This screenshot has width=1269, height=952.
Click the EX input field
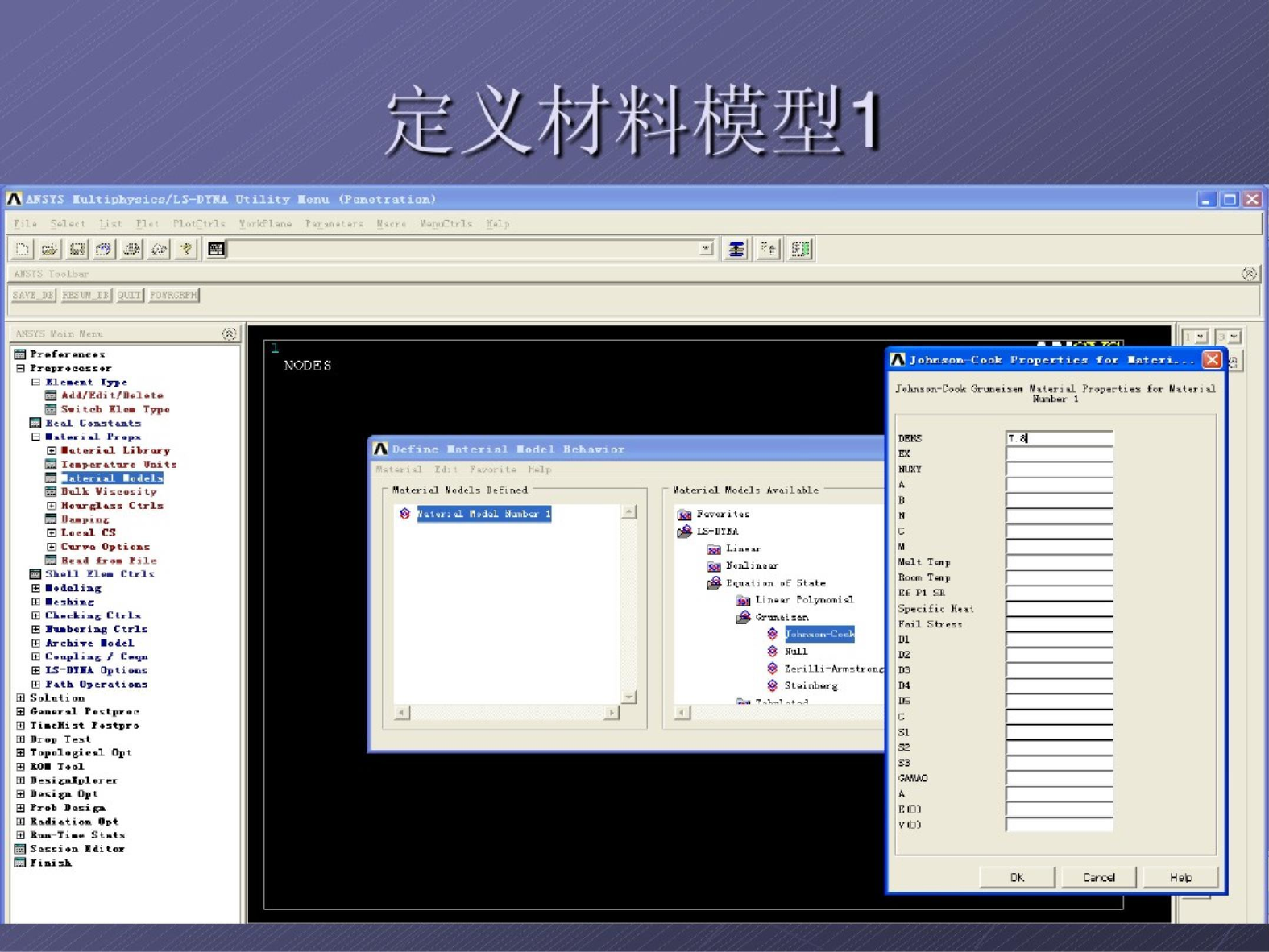1060,453
